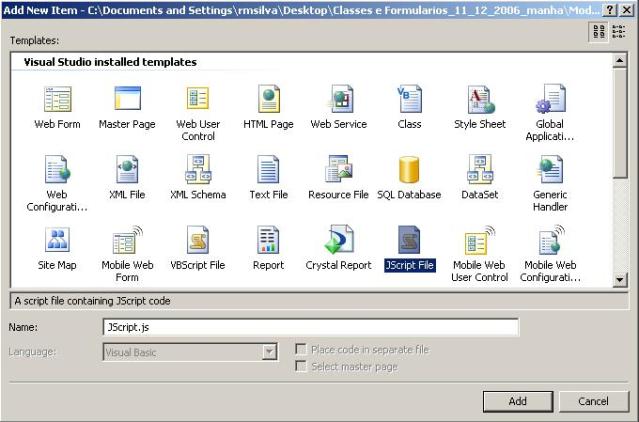Choose the Master Page template icon
Screen dimensions: 639x422
coord(127,100)
